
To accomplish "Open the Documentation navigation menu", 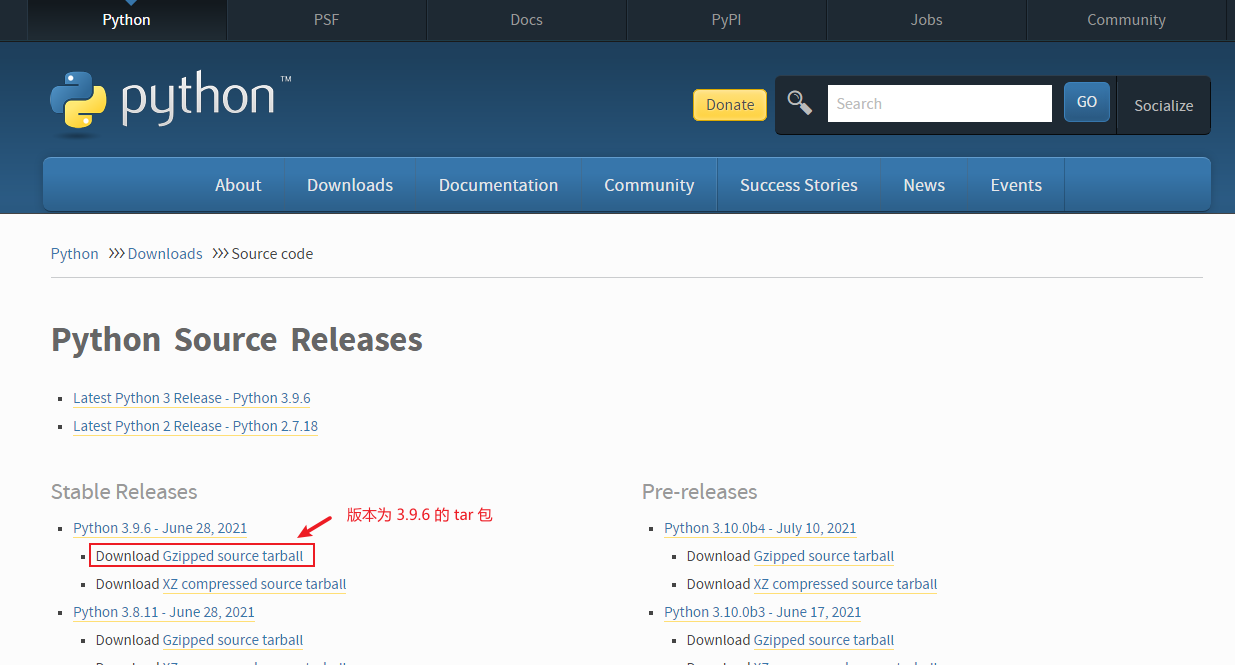I will [x=498, y=185].
